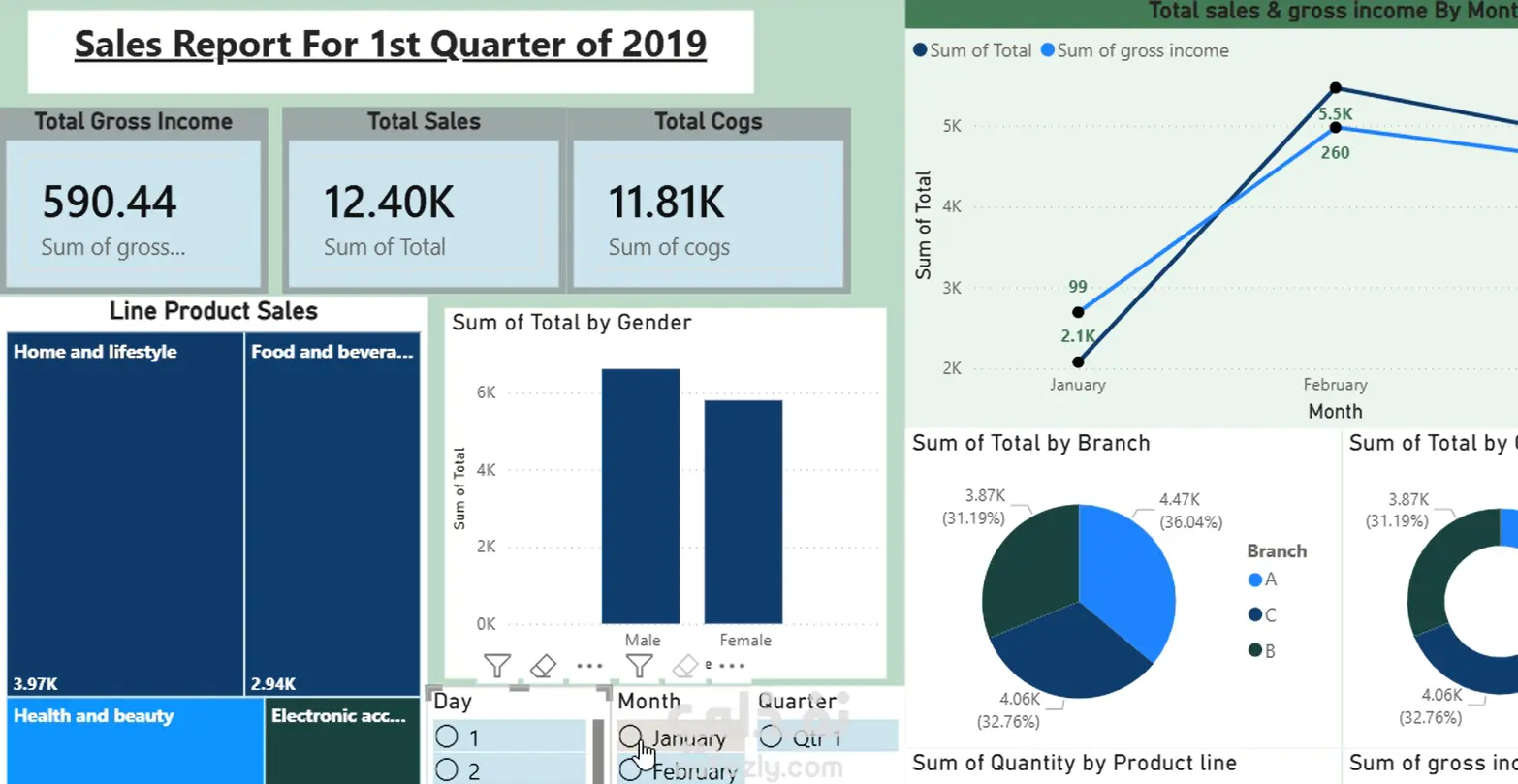Select the Food and beverages treemap tile
The height and width of the screenshot is (784, 1518).
(332, 514)
